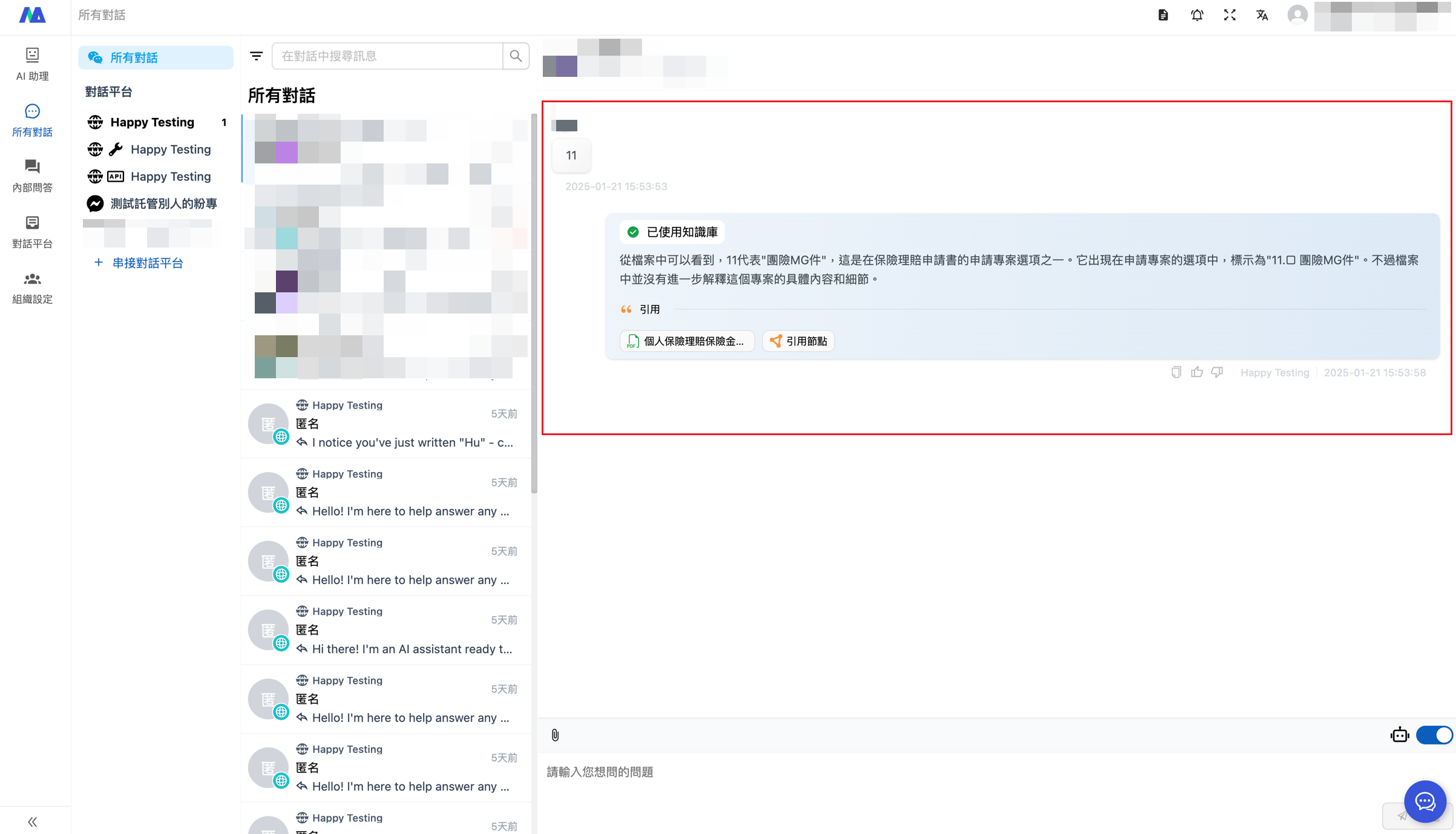
Task: Click the search magnifier button
Action: [516, 56]
